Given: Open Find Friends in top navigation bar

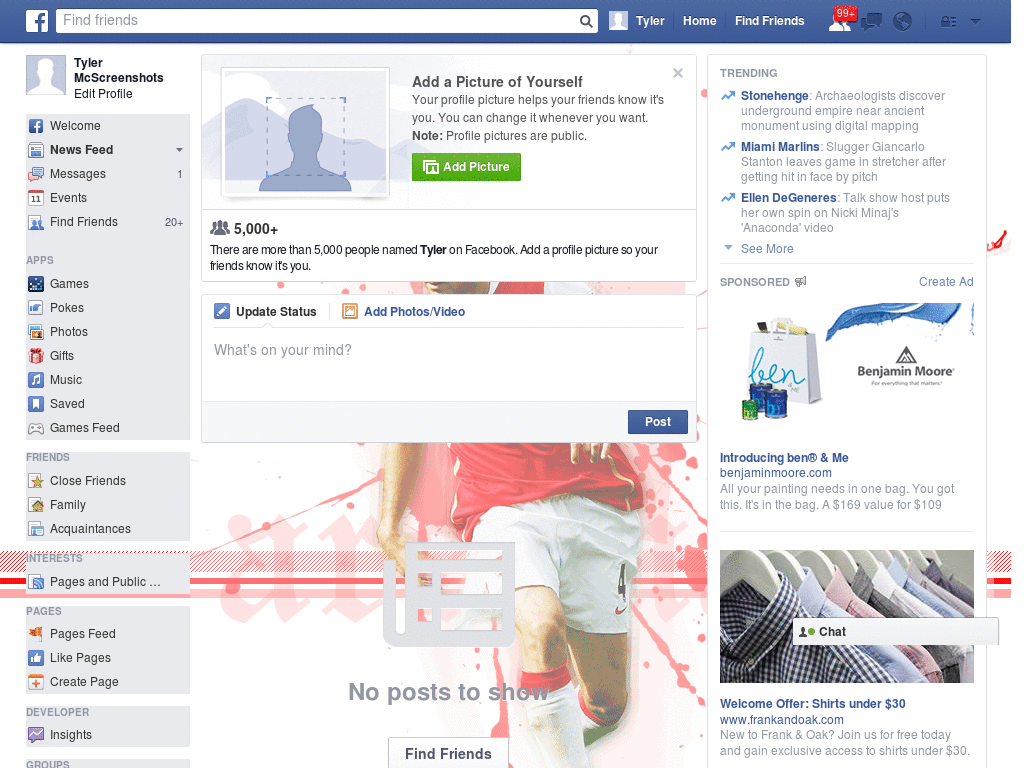Looking at the screenshot, I should pyautogui.click(x=769, y=21).
